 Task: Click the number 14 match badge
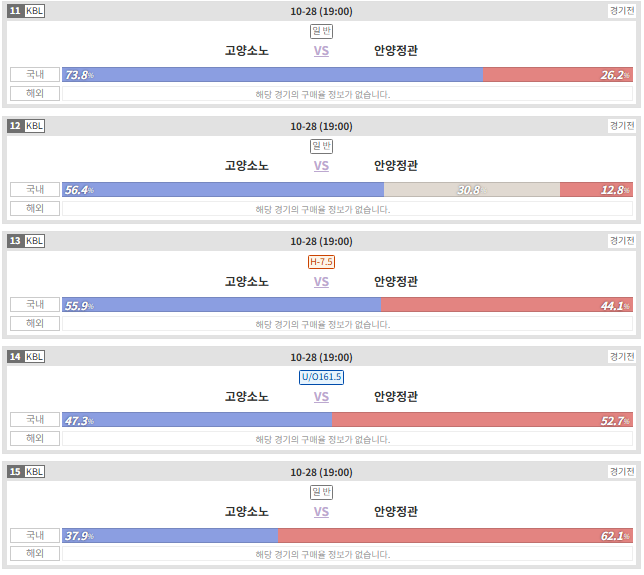pos(15,356)
